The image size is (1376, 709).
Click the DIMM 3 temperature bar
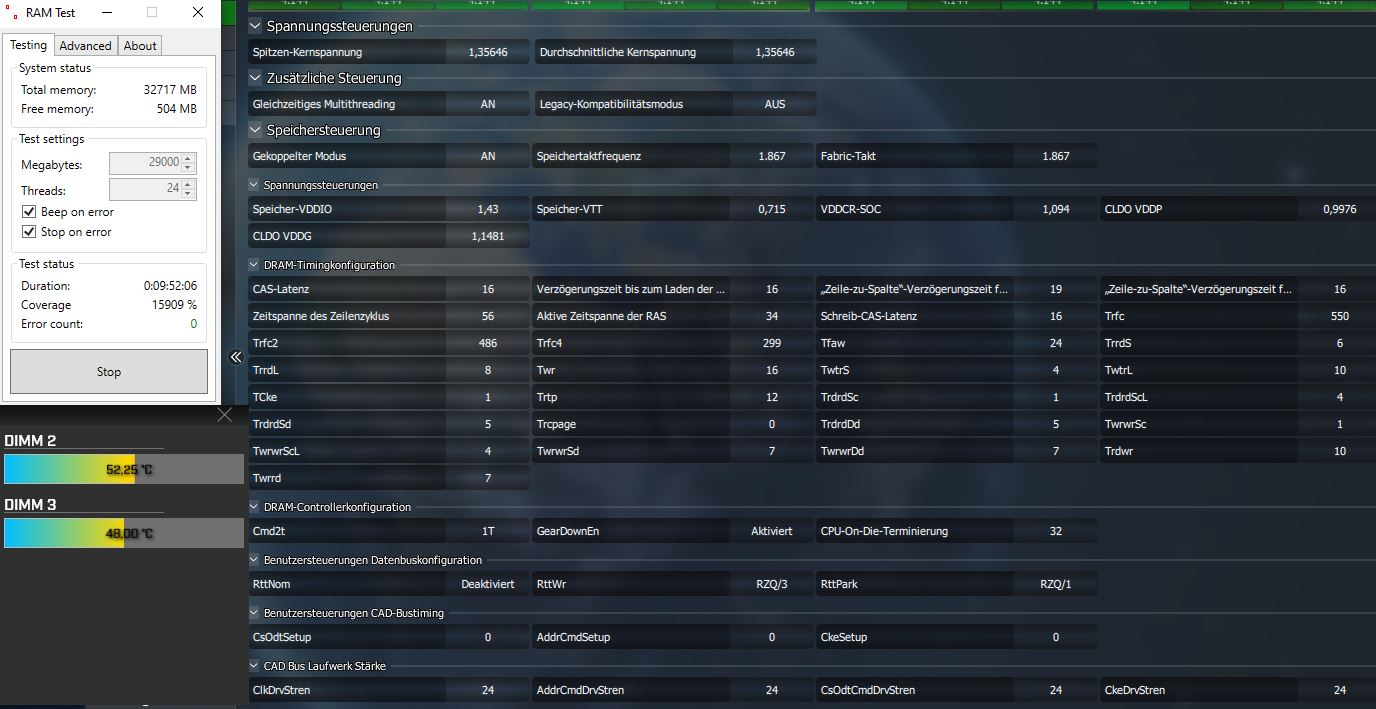124,533
